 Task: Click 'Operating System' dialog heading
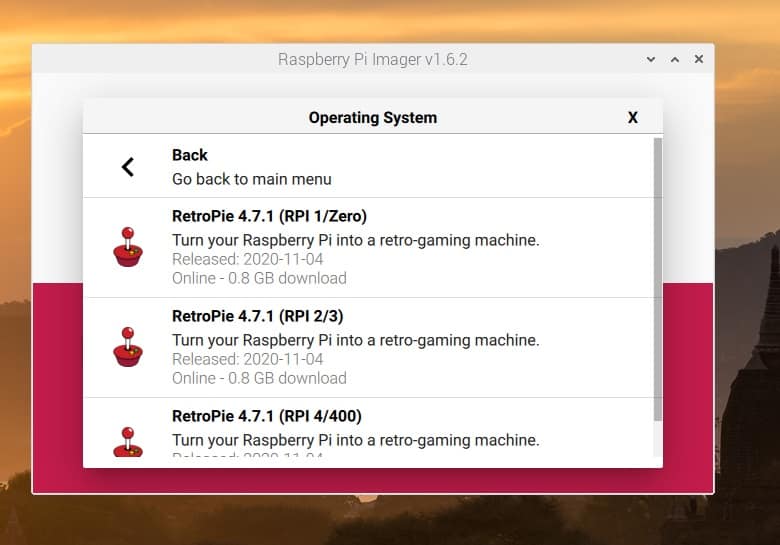(373, 117)
